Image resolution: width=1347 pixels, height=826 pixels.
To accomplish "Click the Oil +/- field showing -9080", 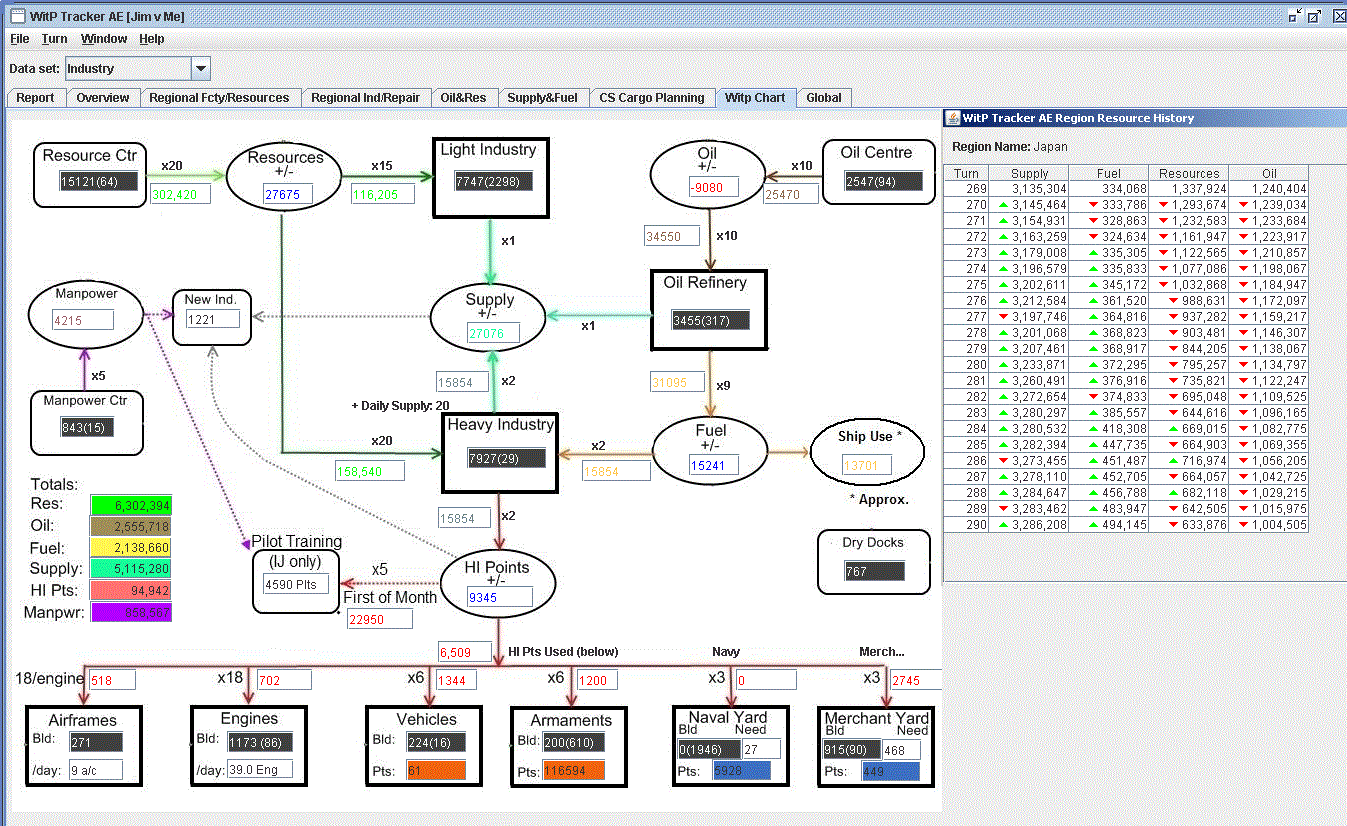I will click(713, 186).
